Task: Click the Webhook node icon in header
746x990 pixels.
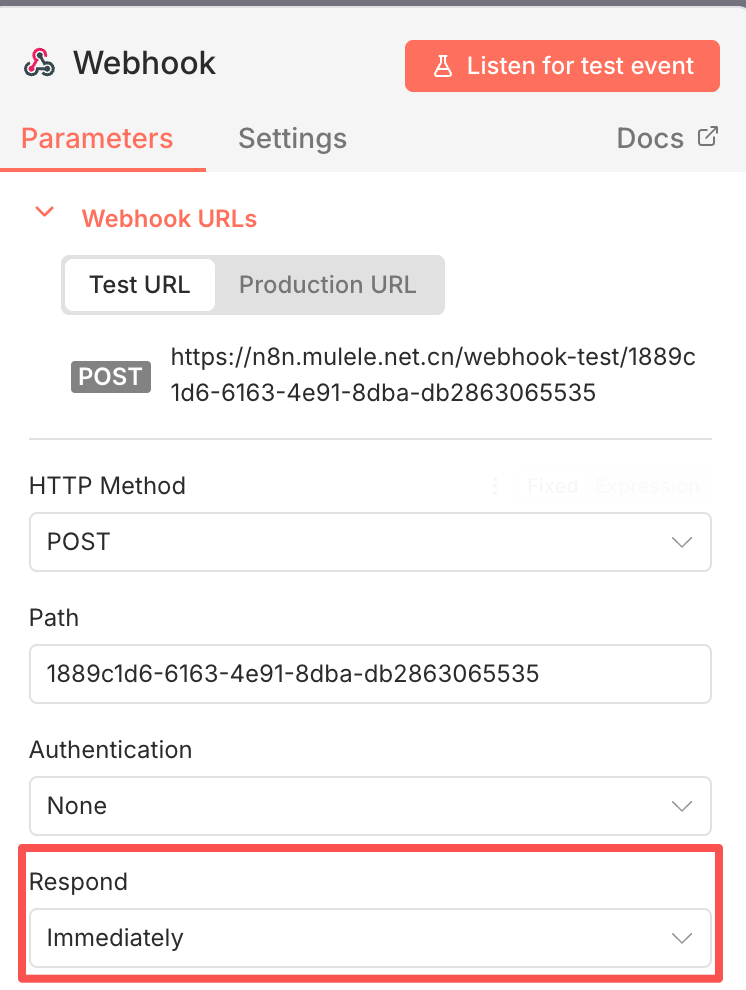Action: click(40, 64)
